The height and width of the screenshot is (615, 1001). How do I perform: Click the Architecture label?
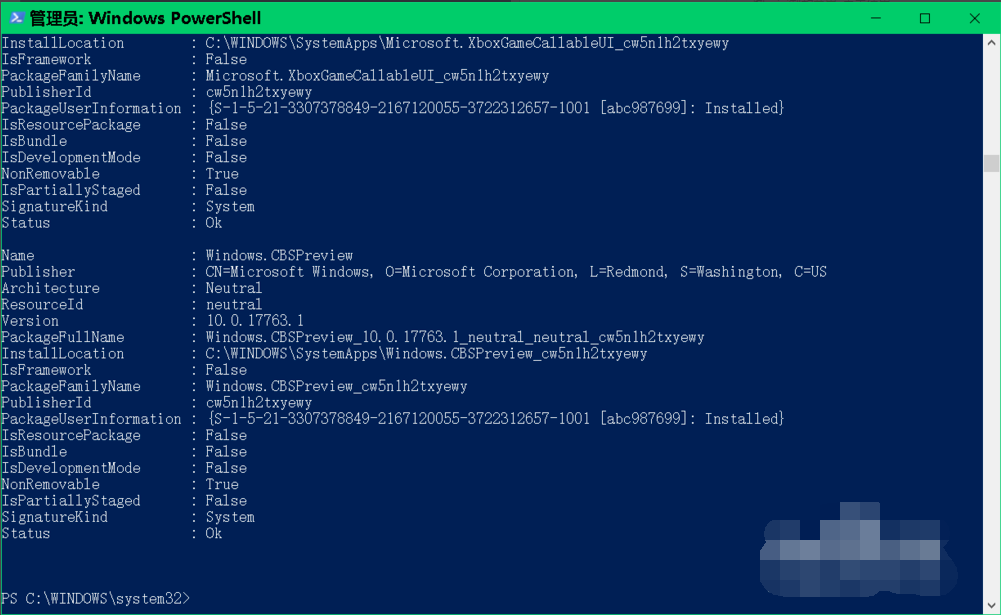50,288
